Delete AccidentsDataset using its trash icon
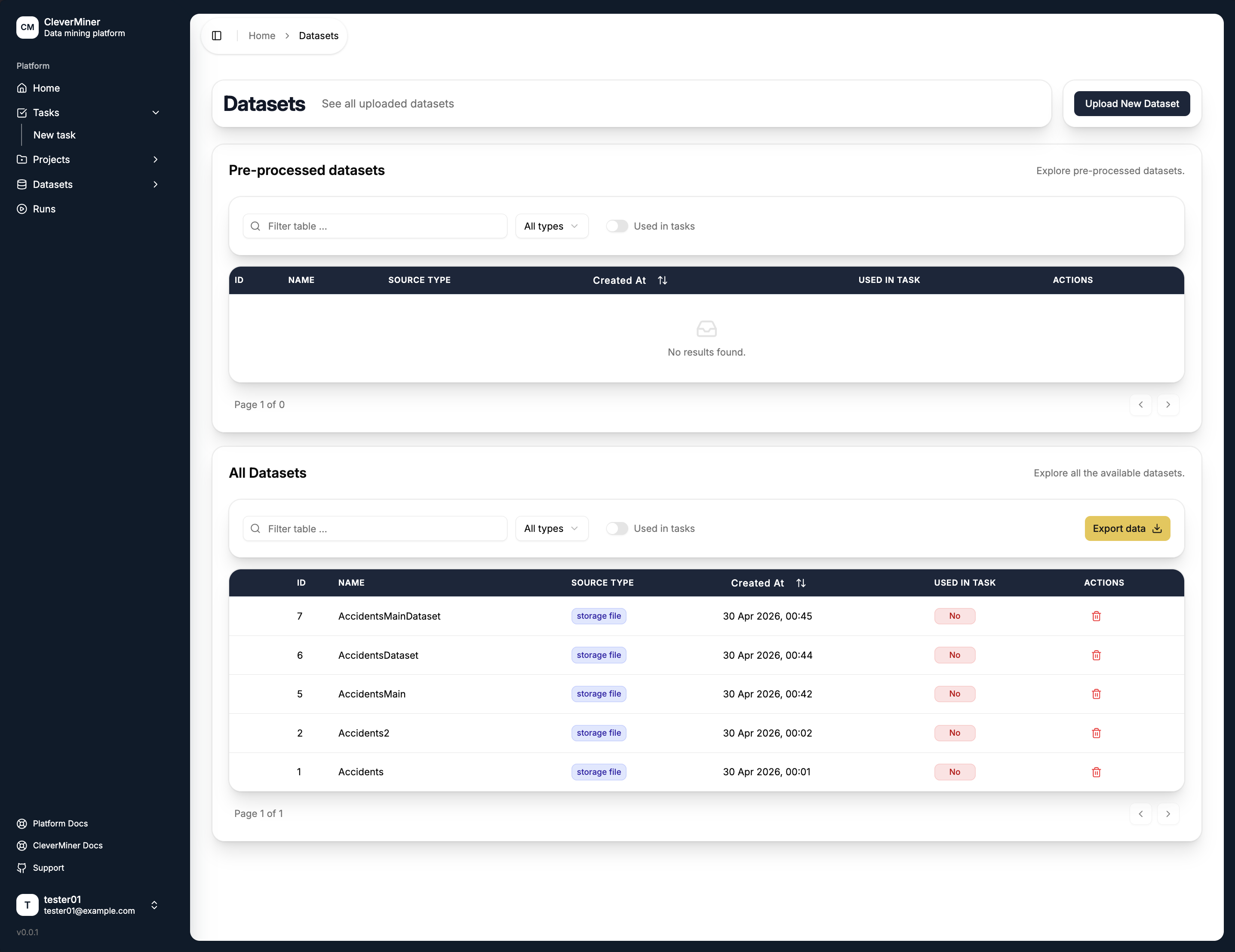Screen dimensions: 1235x952 [1096, 654]
